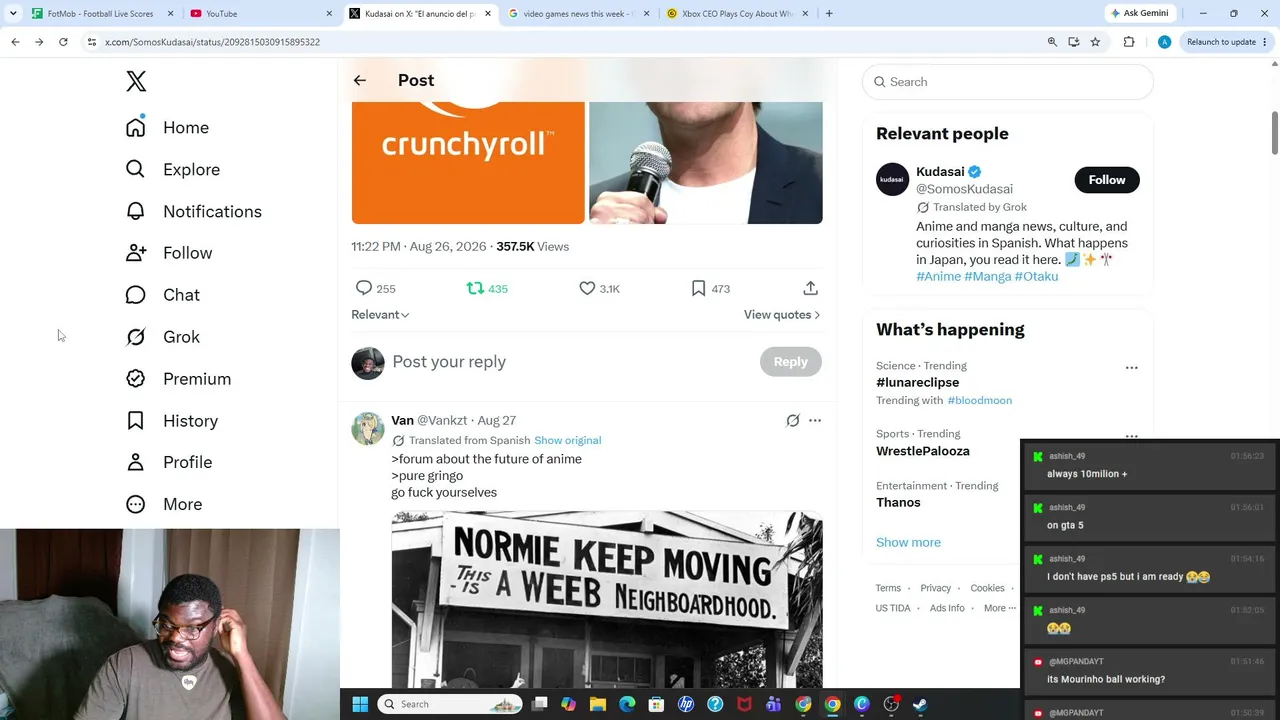Click the back arrow beside Post
The image size is (1280, 720).
point(360,81)
